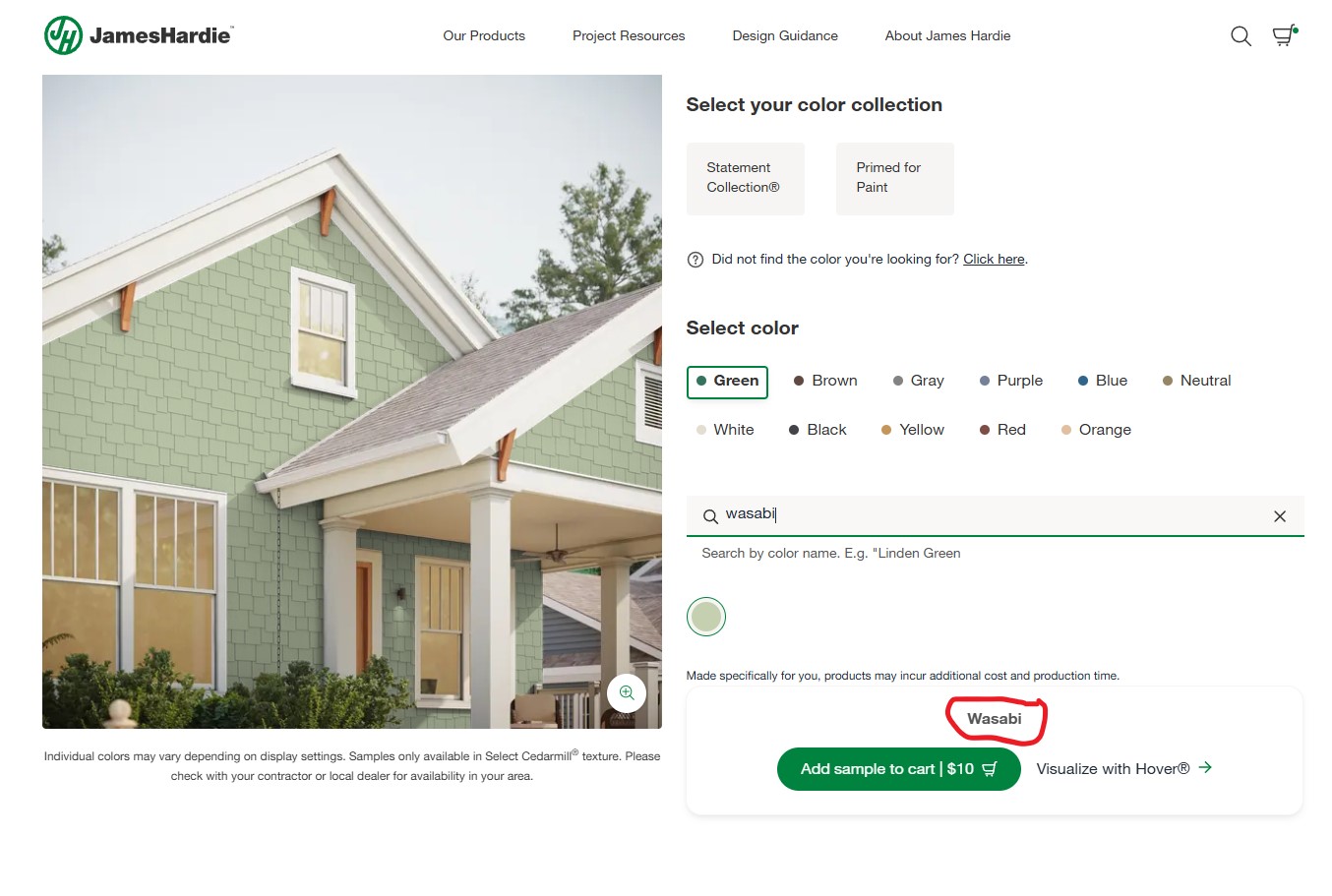This screenshot has width=1332, height=896.
Task: Expand the Project Resources menu
Action: coord(629,35)
